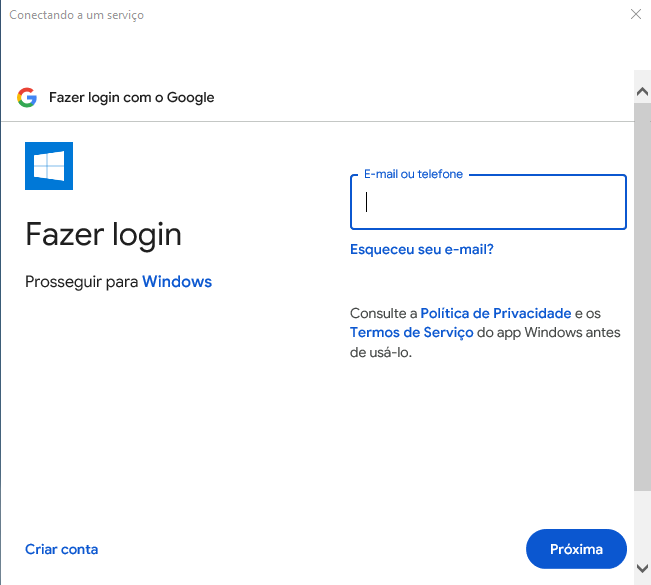The width and height of the screenshot is (651, 585).
Task: Click the Próxima button
Action: pos(576,549)
